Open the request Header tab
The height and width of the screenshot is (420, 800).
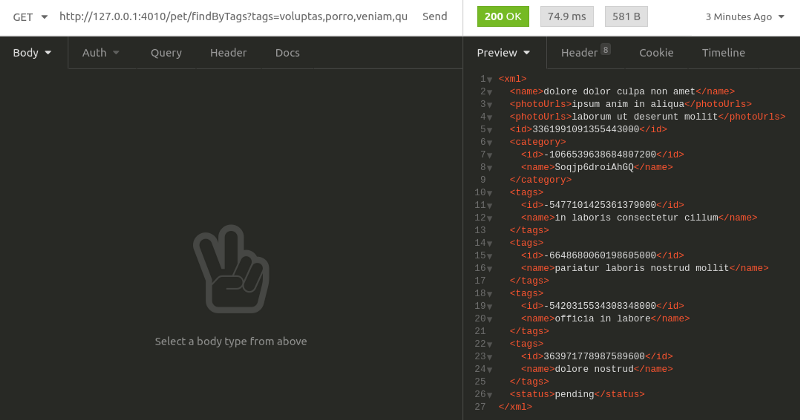(228, 53)
